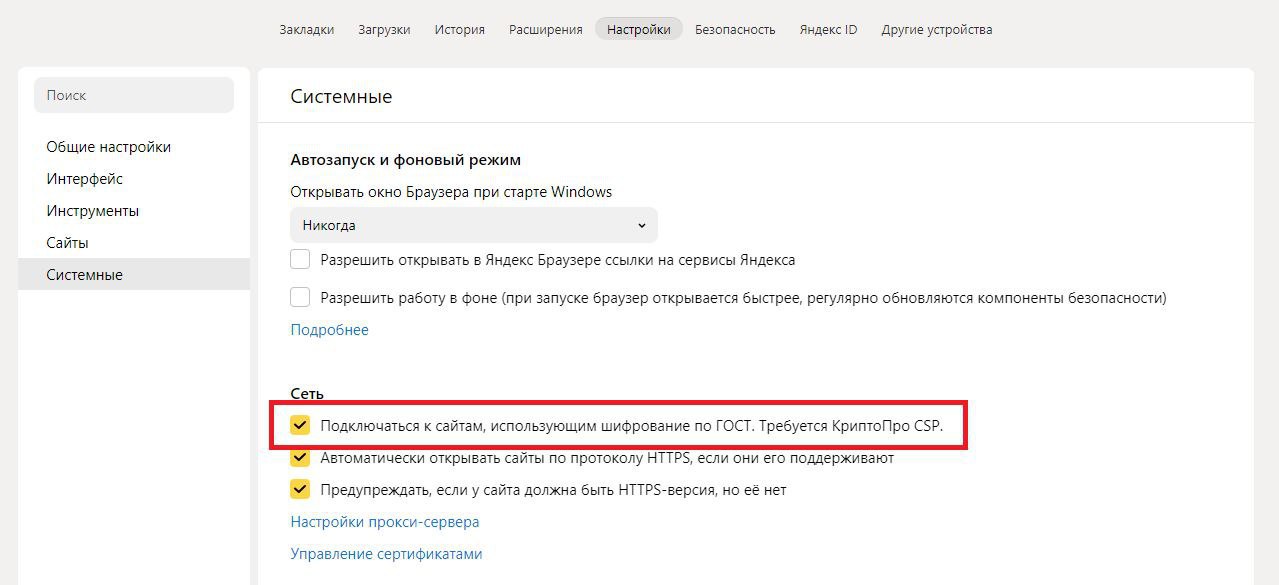Open Управление сертификатами link
Screen dimensions: 1279x585
386,554
